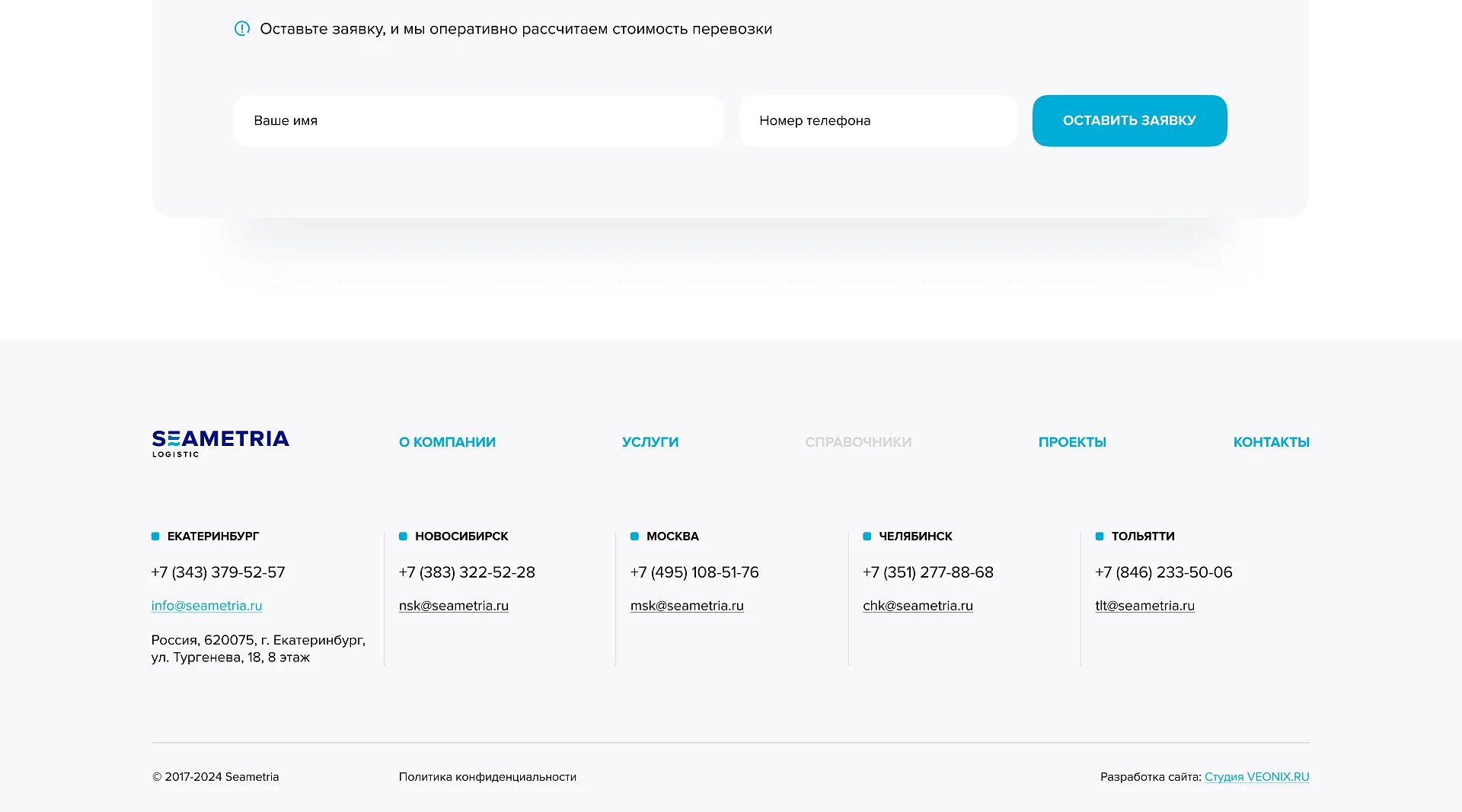Click the Оставьте заявку info text
This screenshot has height=812, width=1462.
516,29
